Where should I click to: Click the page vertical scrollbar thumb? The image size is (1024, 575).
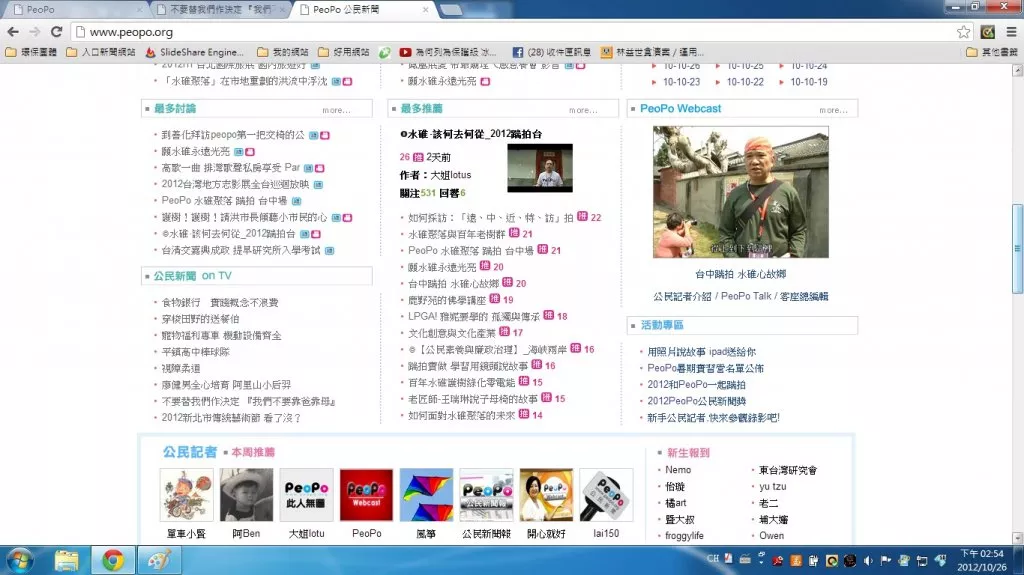1017,248
